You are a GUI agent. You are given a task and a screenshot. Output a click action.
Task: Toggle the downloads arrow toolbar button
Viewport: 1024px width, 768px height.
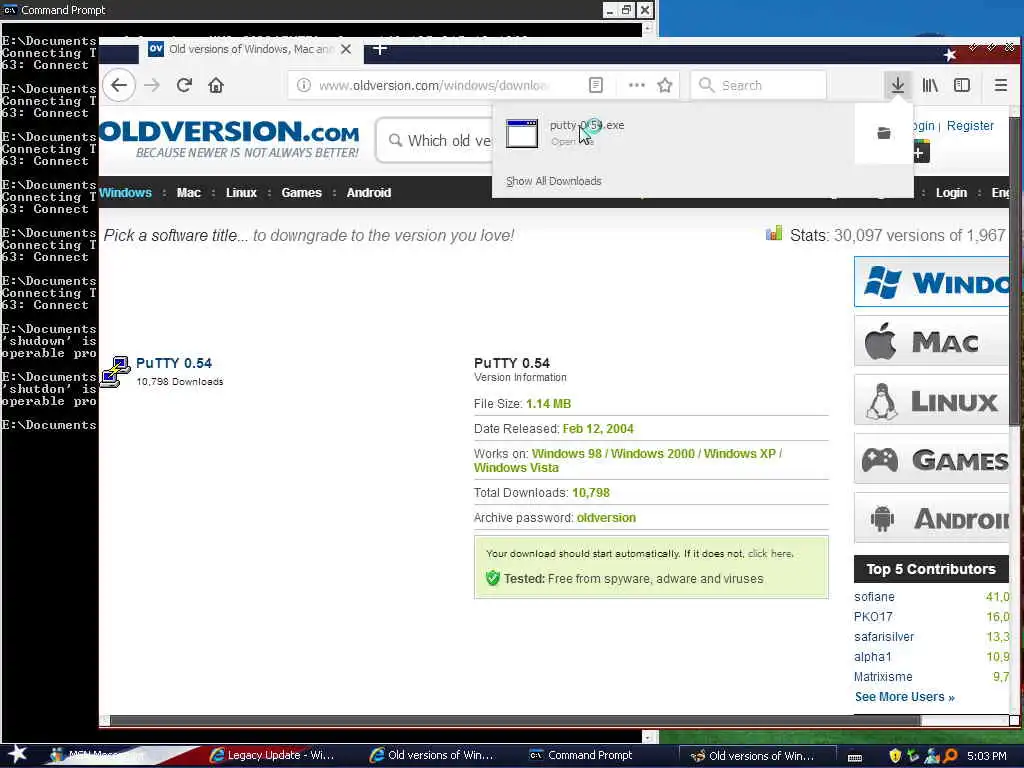pos(898,86)
